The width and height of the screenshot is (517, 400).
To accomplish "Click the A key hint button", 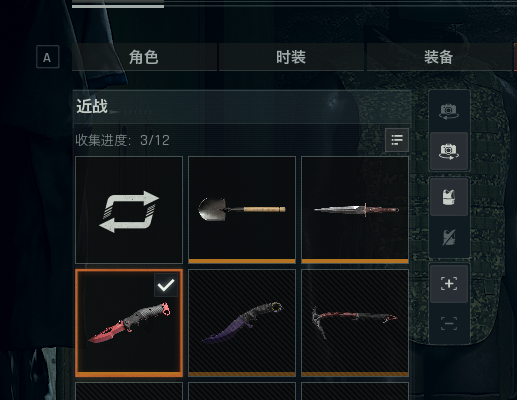I will [48, 57].
